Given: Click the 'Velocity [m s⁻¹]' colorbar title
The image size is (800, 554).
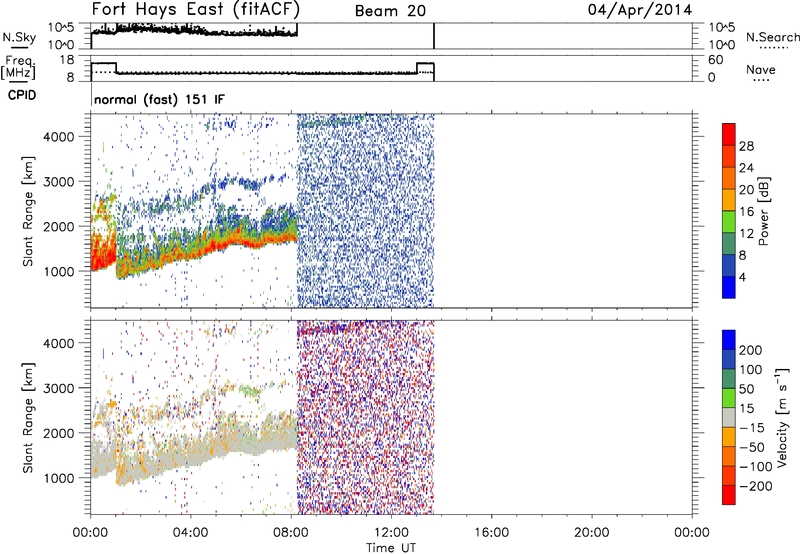Looking at the screenshot, I should [782, 417].
